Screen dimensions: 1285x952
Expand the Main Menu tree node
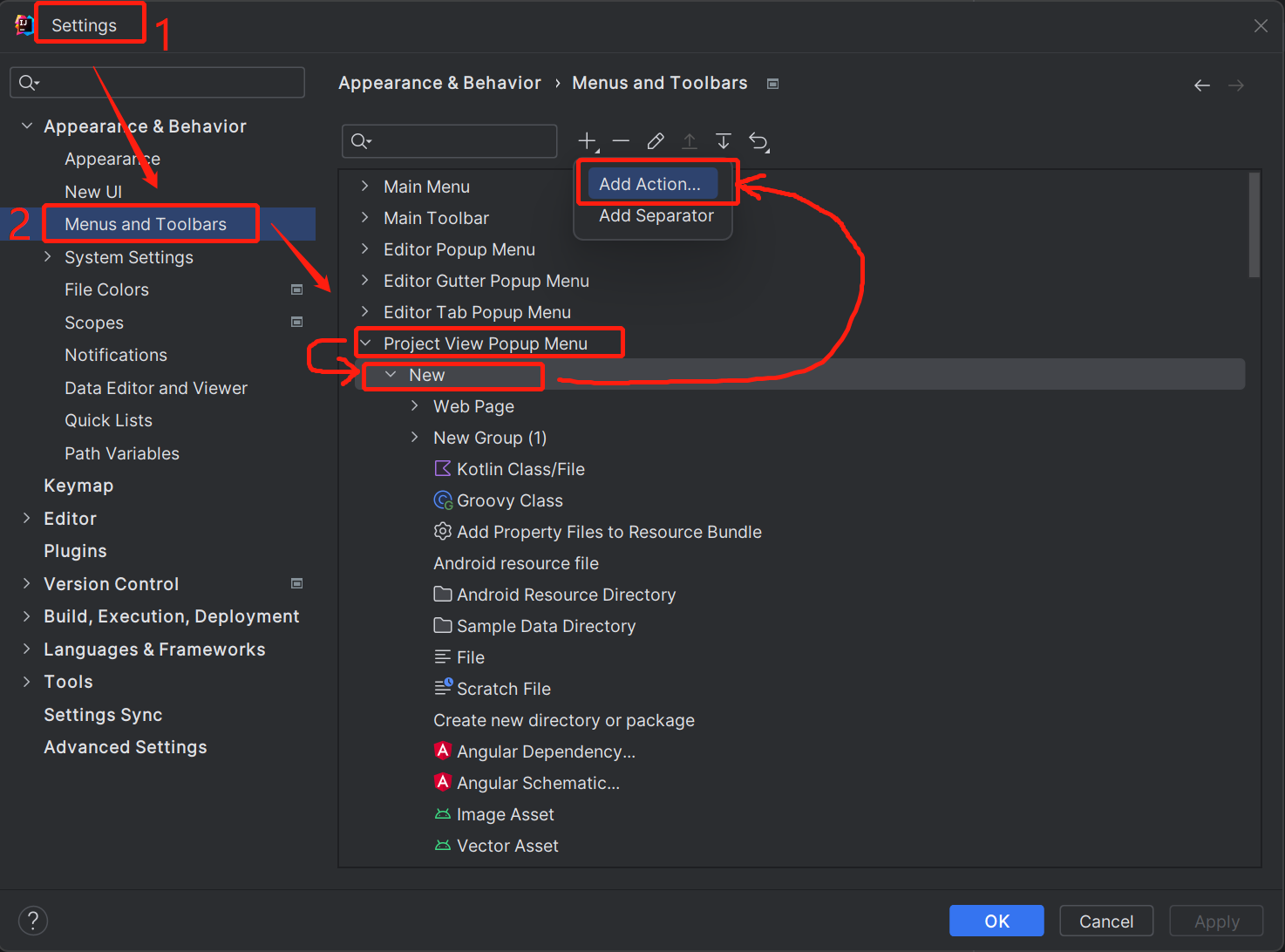[x=365, y=186]
